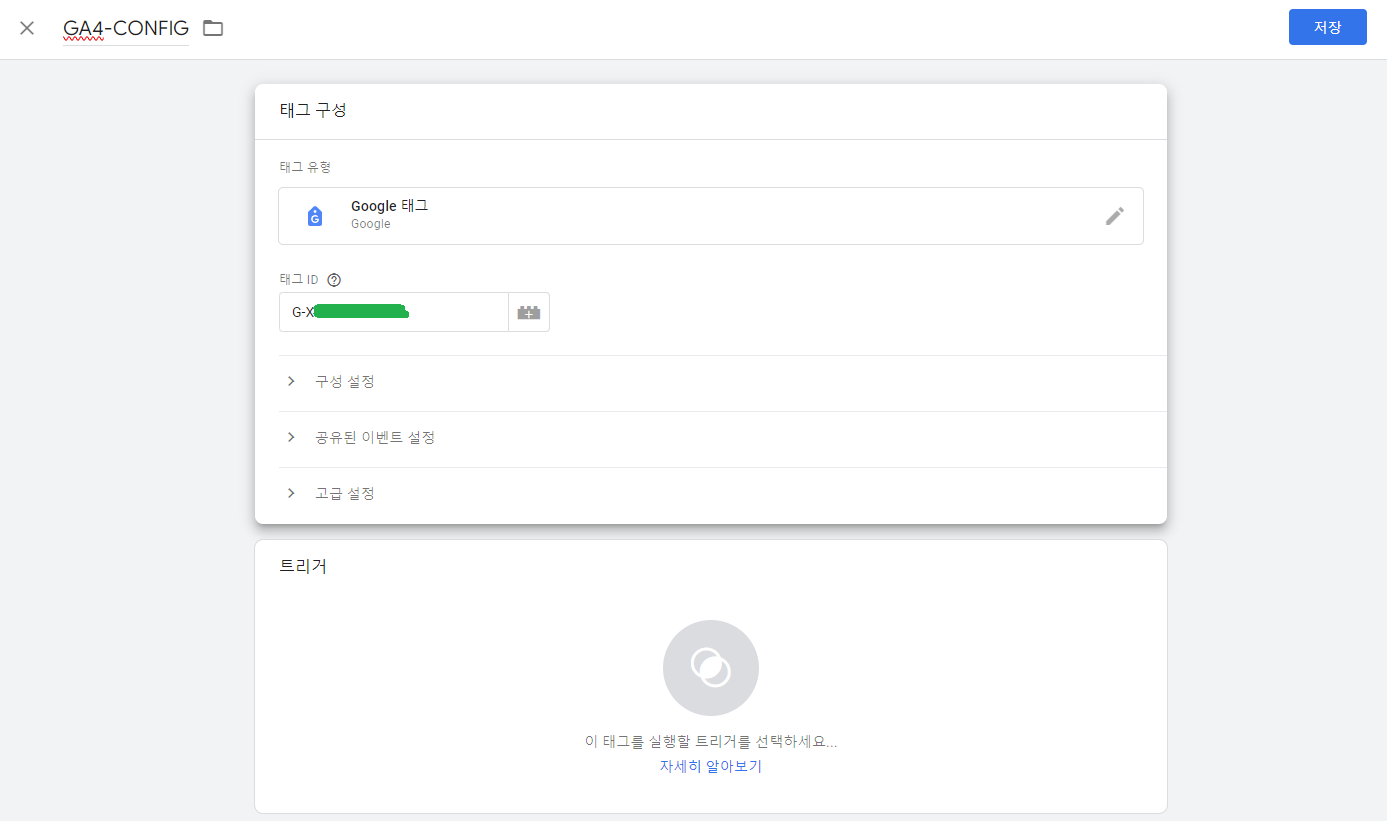Viewport: 1387px width, 821px height.
Task: Click the X to close the tag editor
Action: (x=26, y=28)
